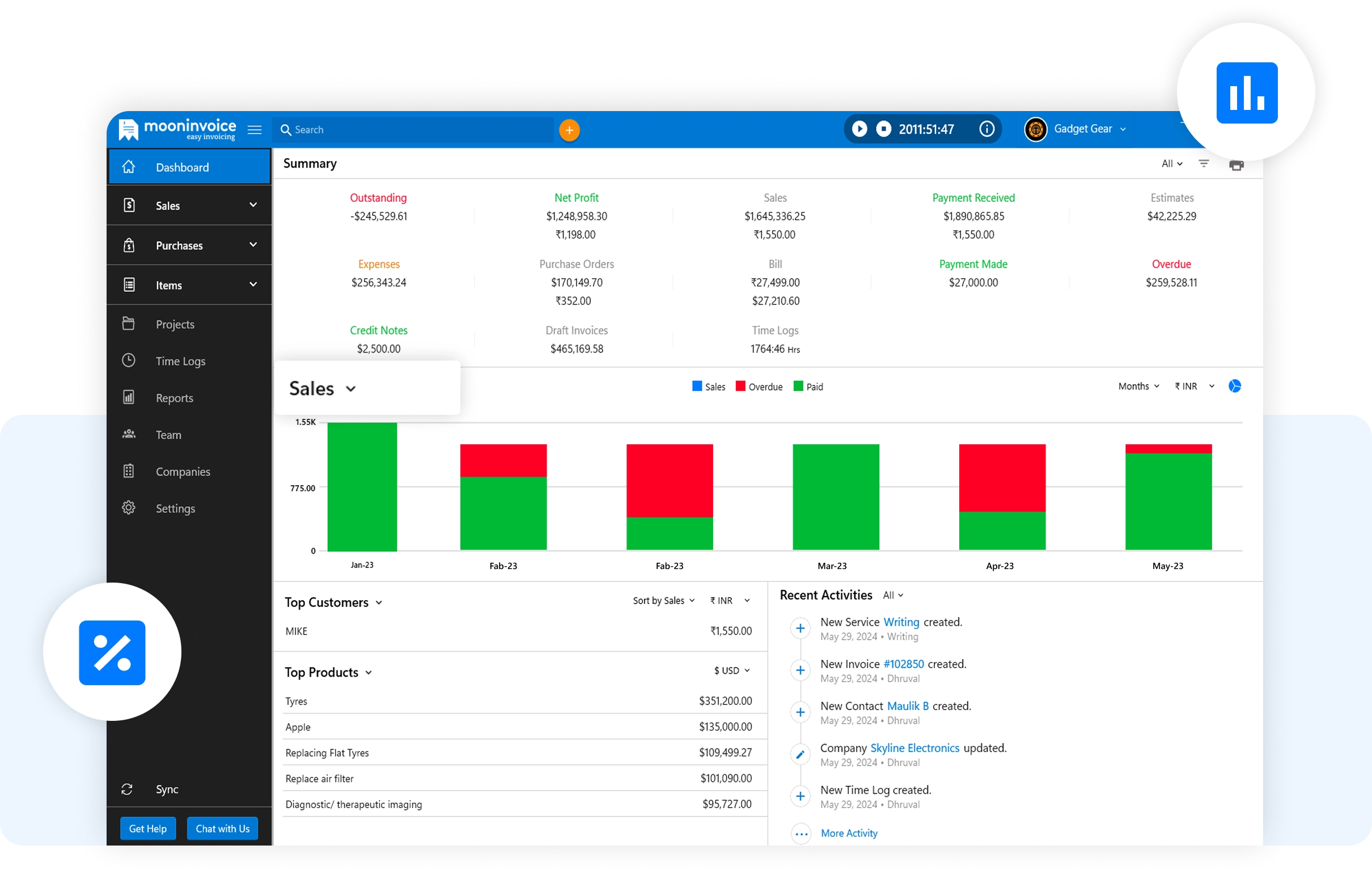The height and width of the screenshot is (875, 1372).
Task: Click the Sync icon in sidebar
Action: coord(127,789)
